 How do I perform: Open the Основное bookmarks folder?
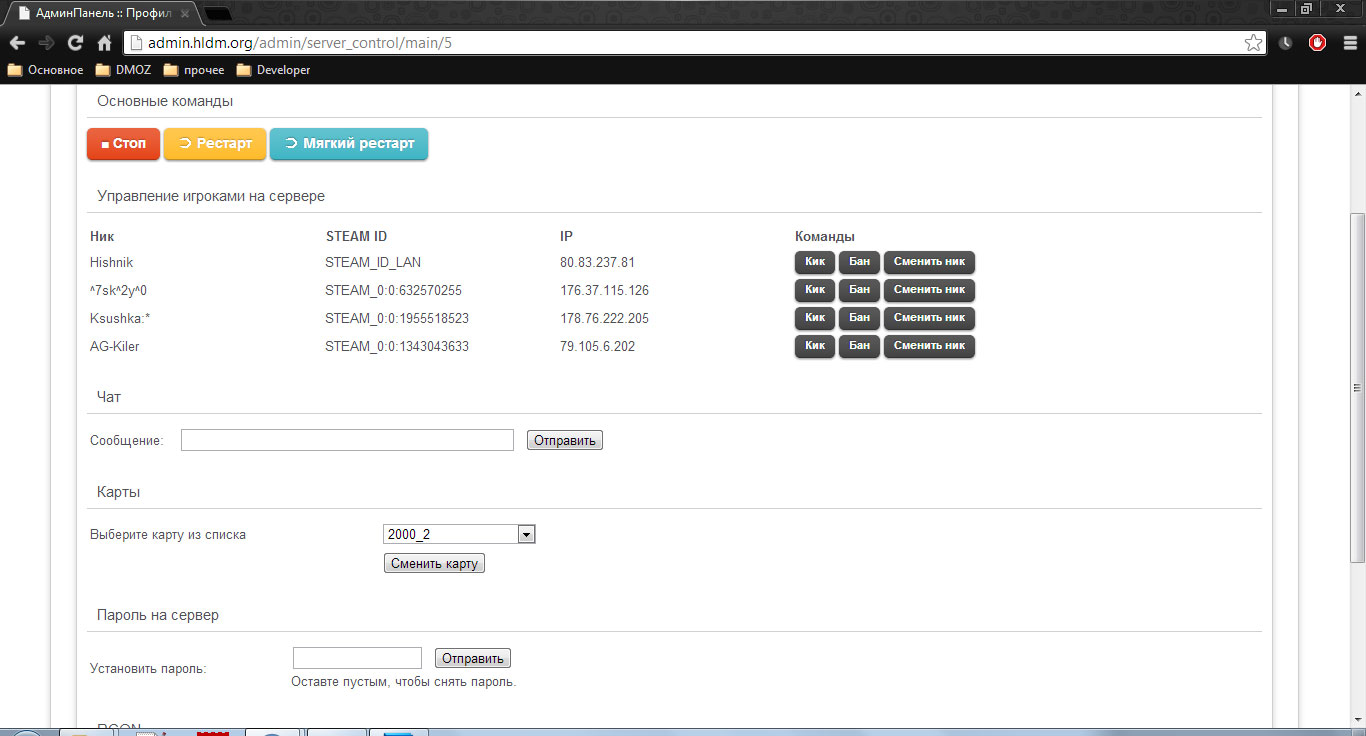(x=46, y=70)
